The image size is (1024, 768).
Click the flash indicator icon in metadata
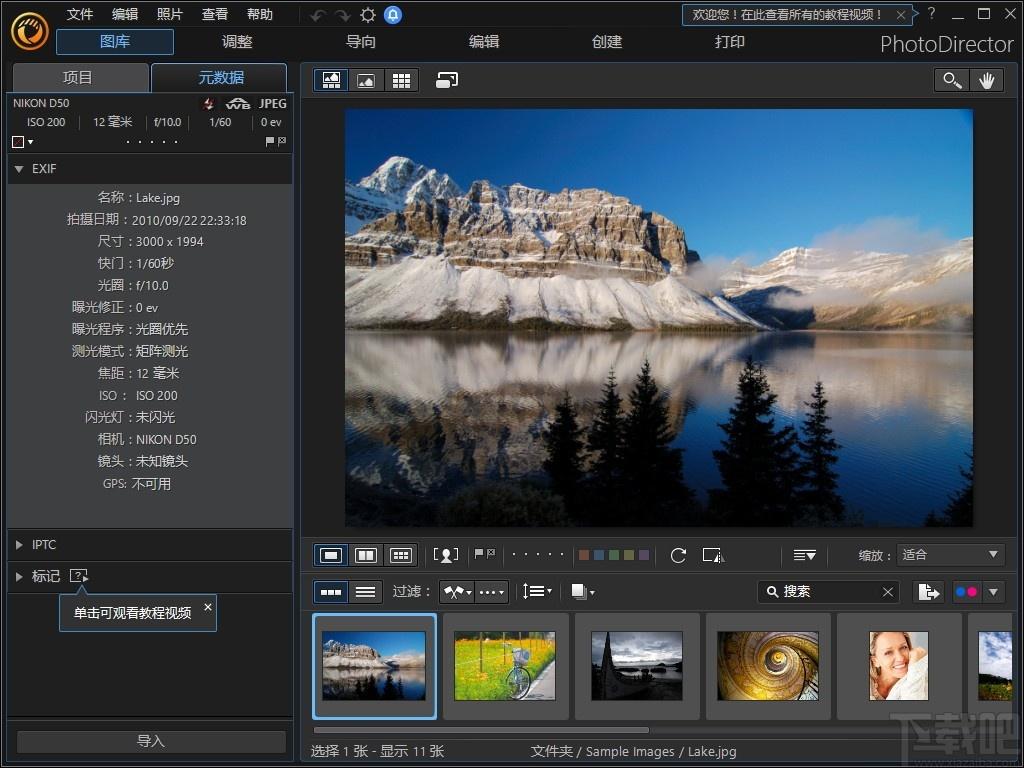click(208, 104)
